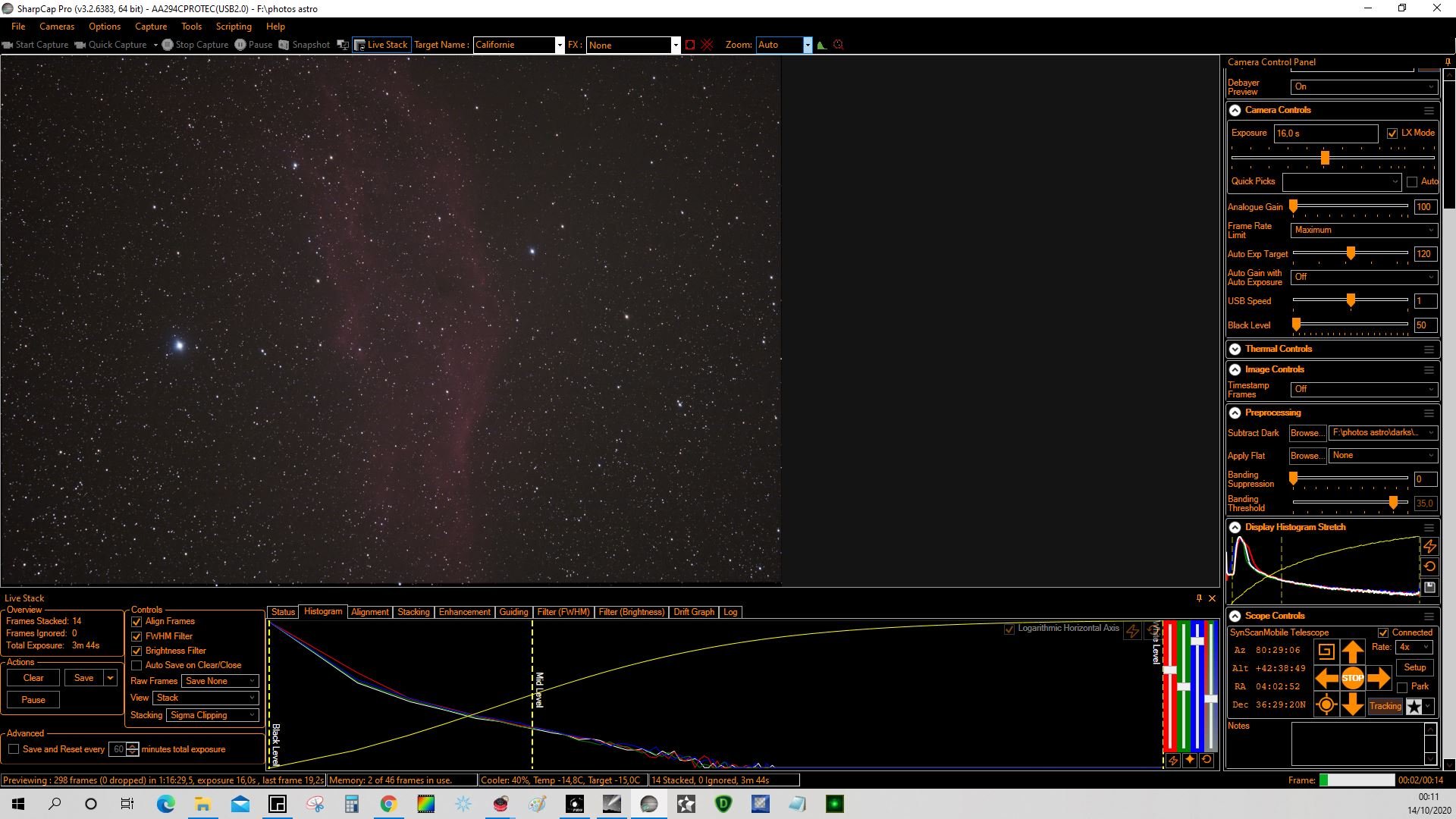This screenshot has width=1456, height=819.
Task: Enable Save and Reset every checkbox
Action: click(14, 749)
